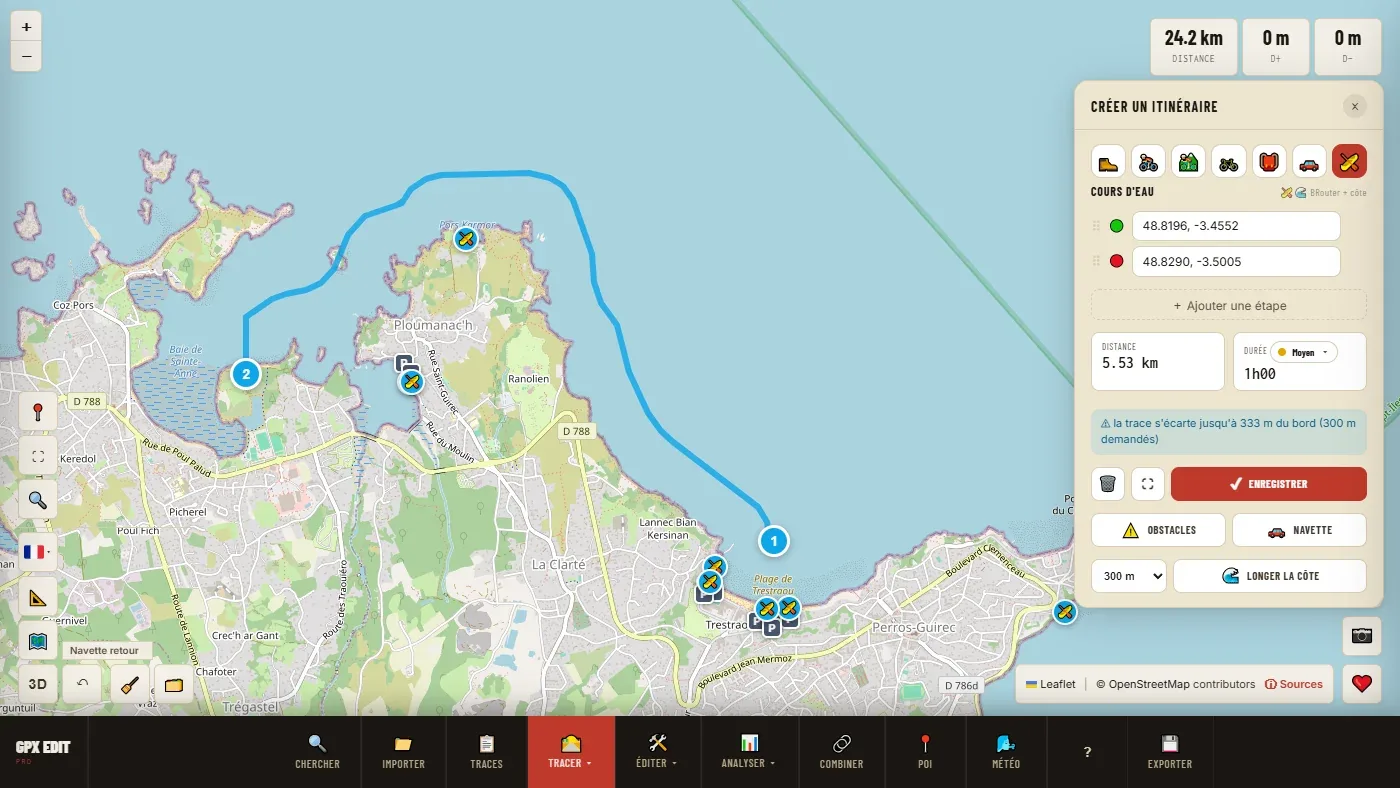This screenshot has width=1400, height=788.
Task: Toggle the kayak waterway profile
Action: [x=1349, y=161]
